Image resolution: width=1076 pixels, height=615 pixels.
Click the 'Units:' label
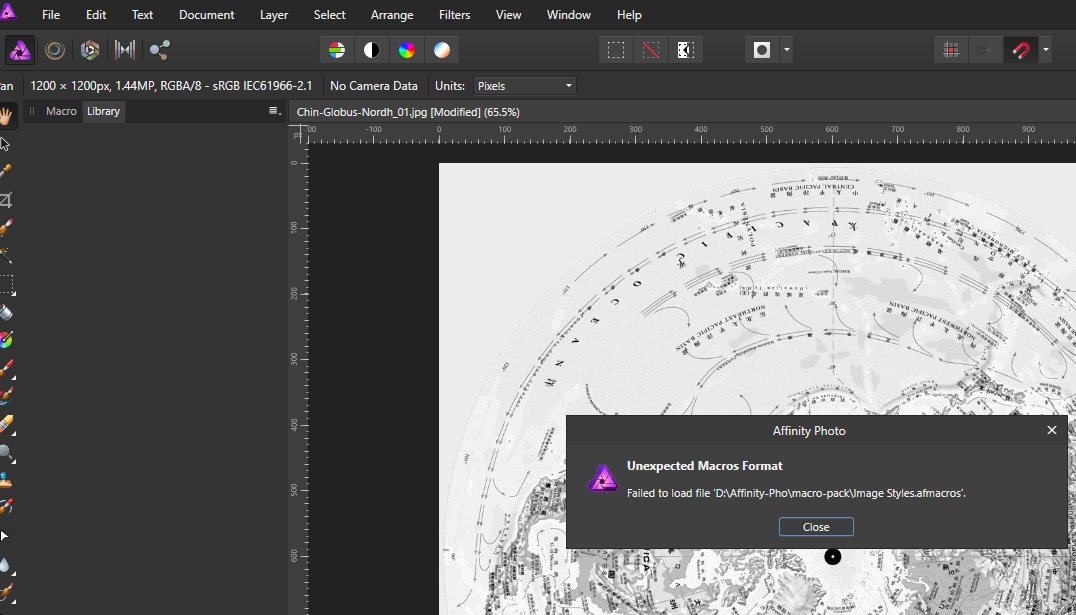click(450, 86)
